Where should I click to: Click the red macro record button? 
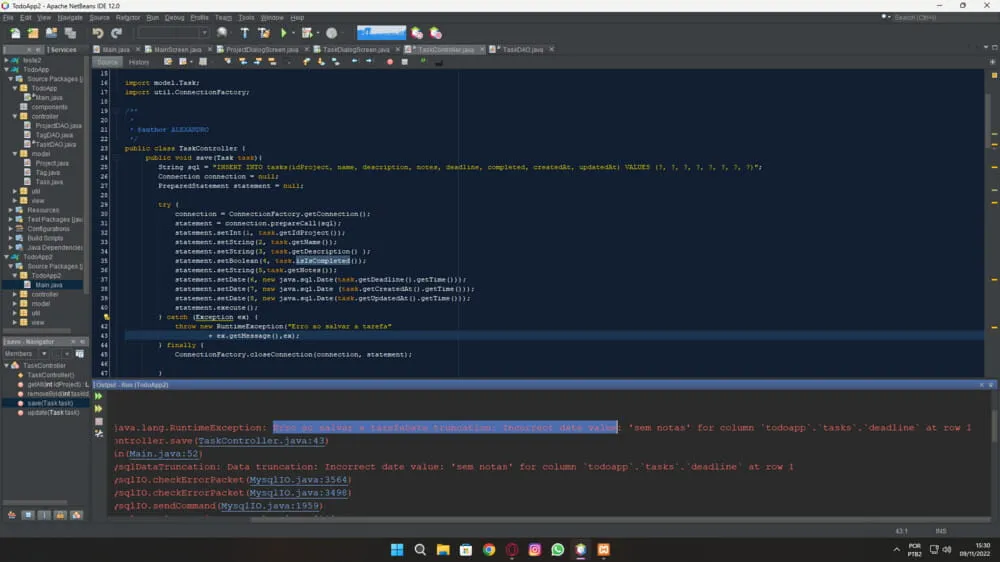coord(390,62)
